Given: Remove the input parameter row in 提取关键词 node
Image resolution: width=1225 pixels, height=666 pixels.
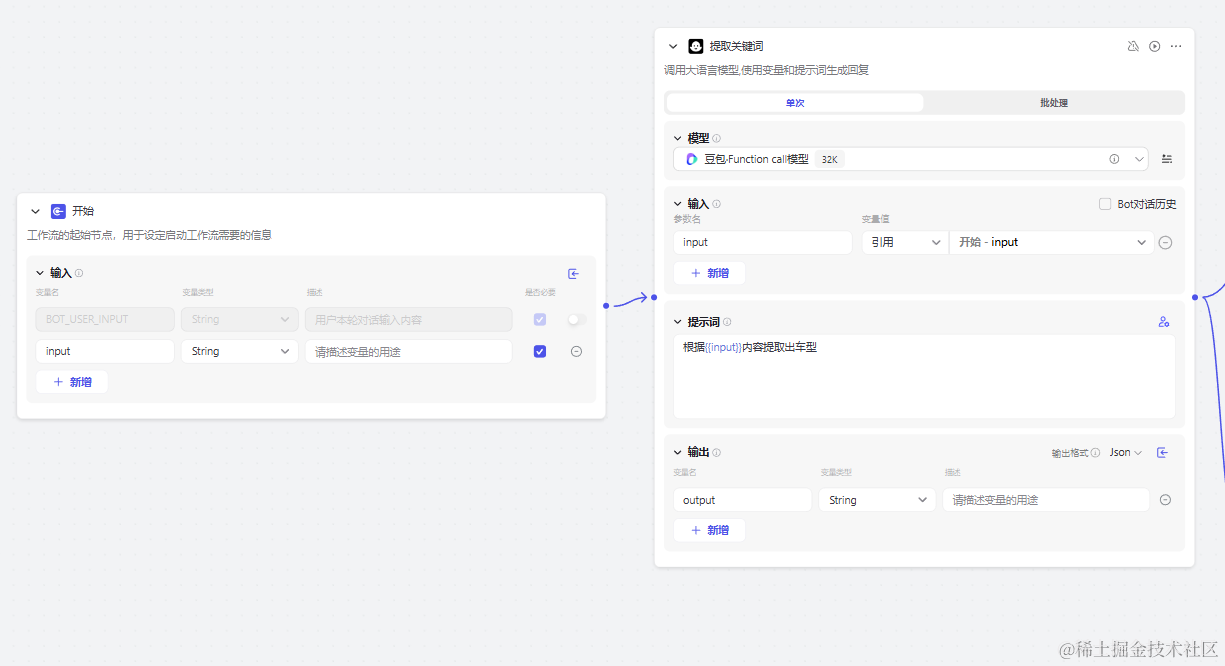Looking at the screenshot, I should 1165,242.
